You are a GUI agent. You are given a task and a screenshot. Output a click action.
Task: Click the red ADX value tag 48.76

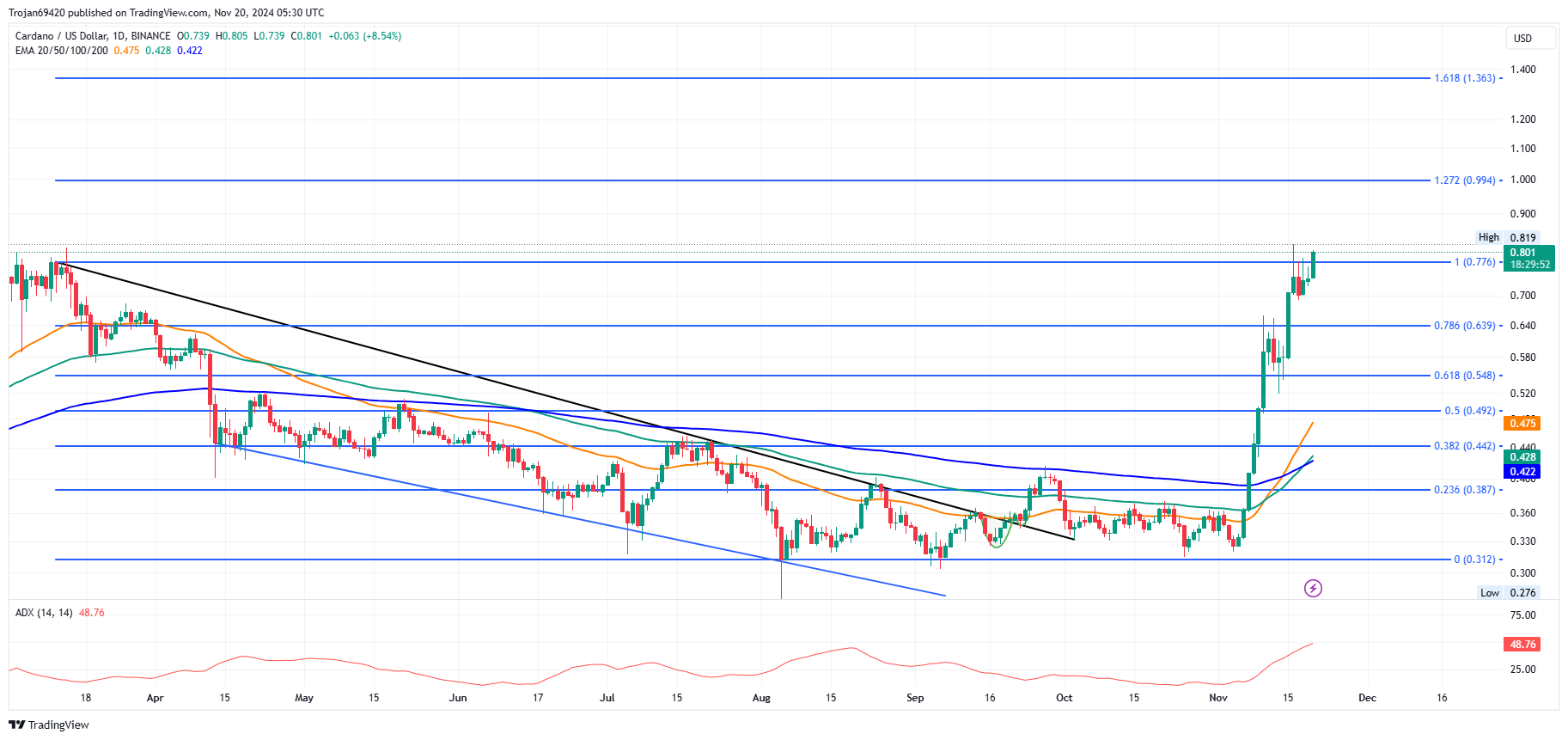click(x=1522, y=644)
